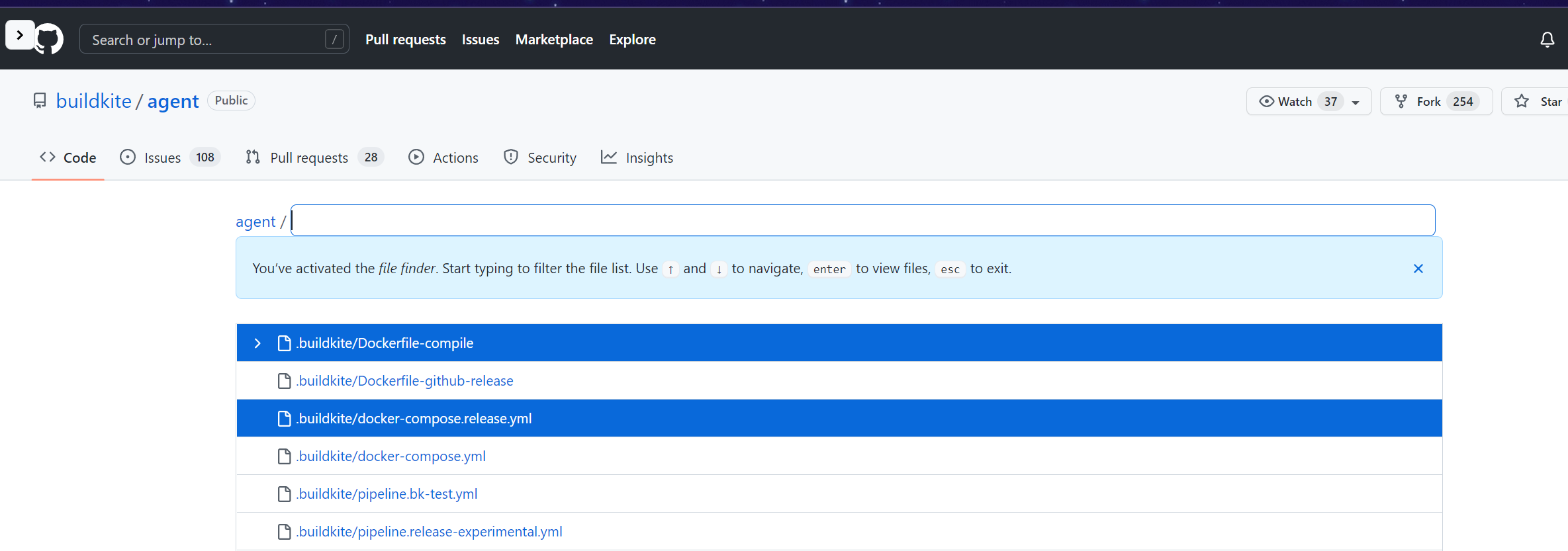Open the buildkite owner link
The width and height of the screenshot is (1568, 551).
point(94,101)
